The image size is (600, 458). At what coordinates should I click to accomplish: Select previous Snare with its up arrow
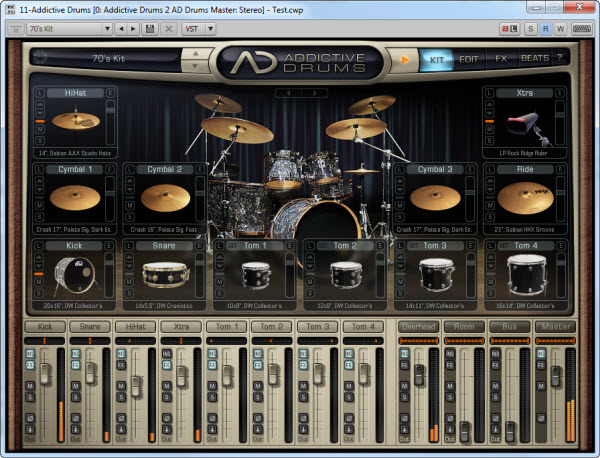coord(129,257)
